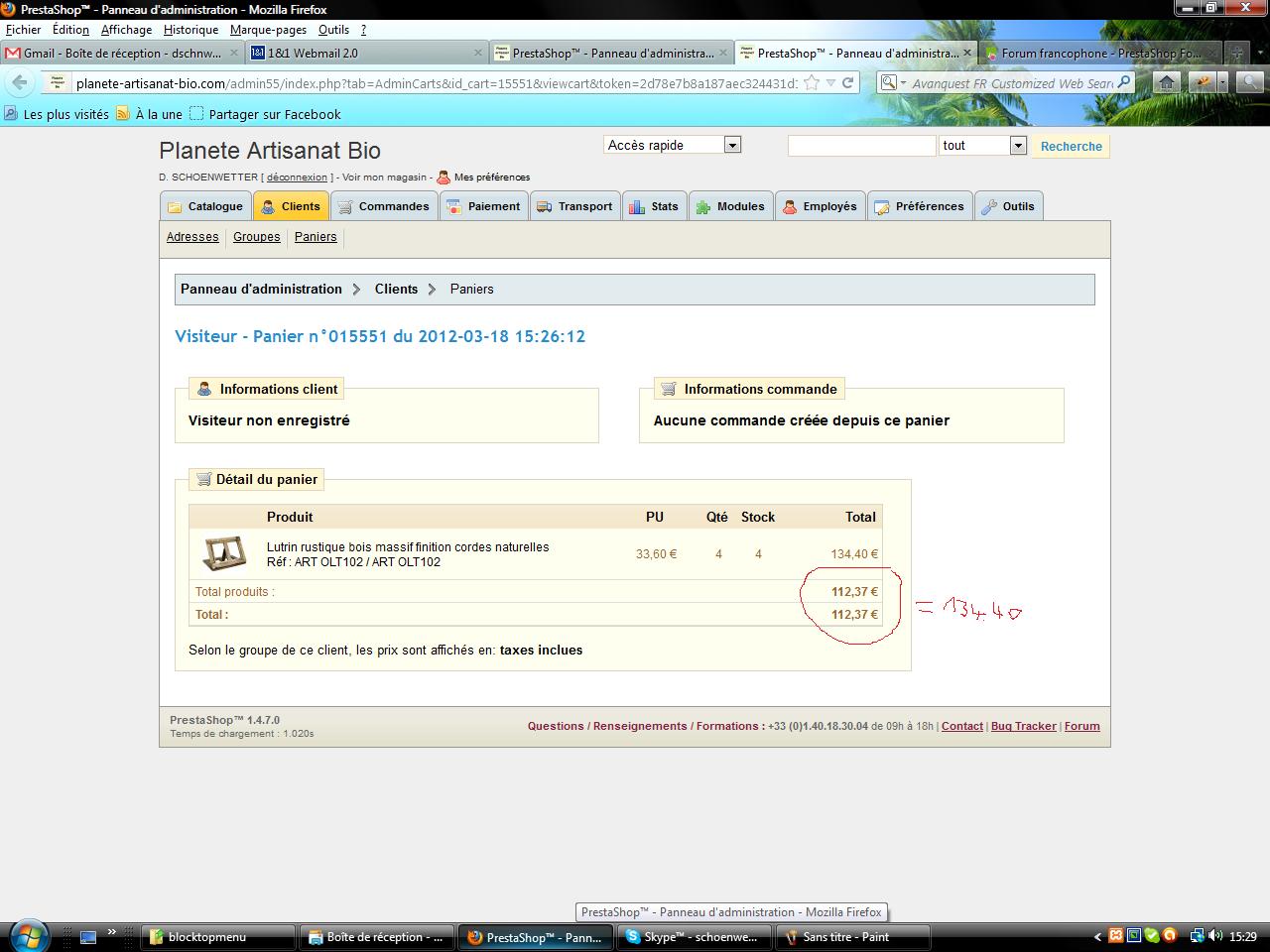Open the Affichage menu
This screenshot has width=1270, height=952.
pos(126,30)
